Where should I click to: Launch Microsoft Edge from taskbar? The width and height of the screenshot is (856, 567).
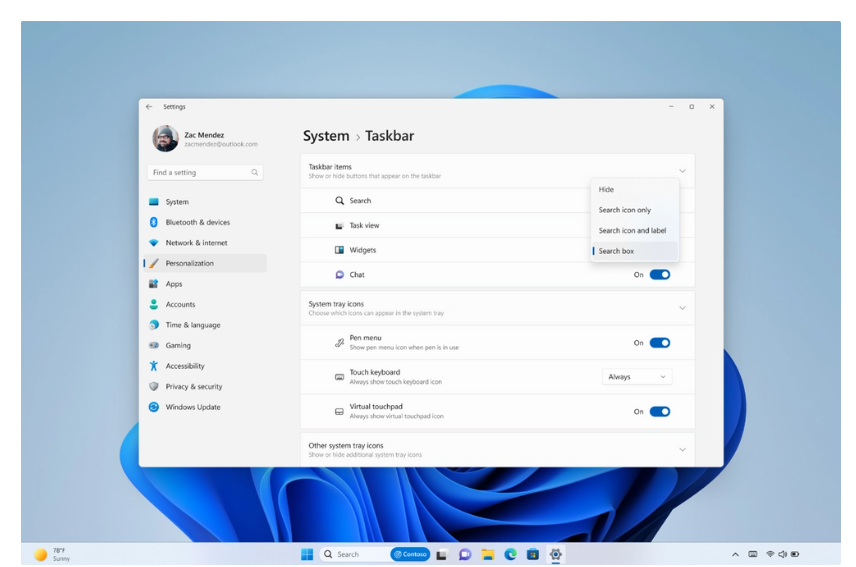510,554
